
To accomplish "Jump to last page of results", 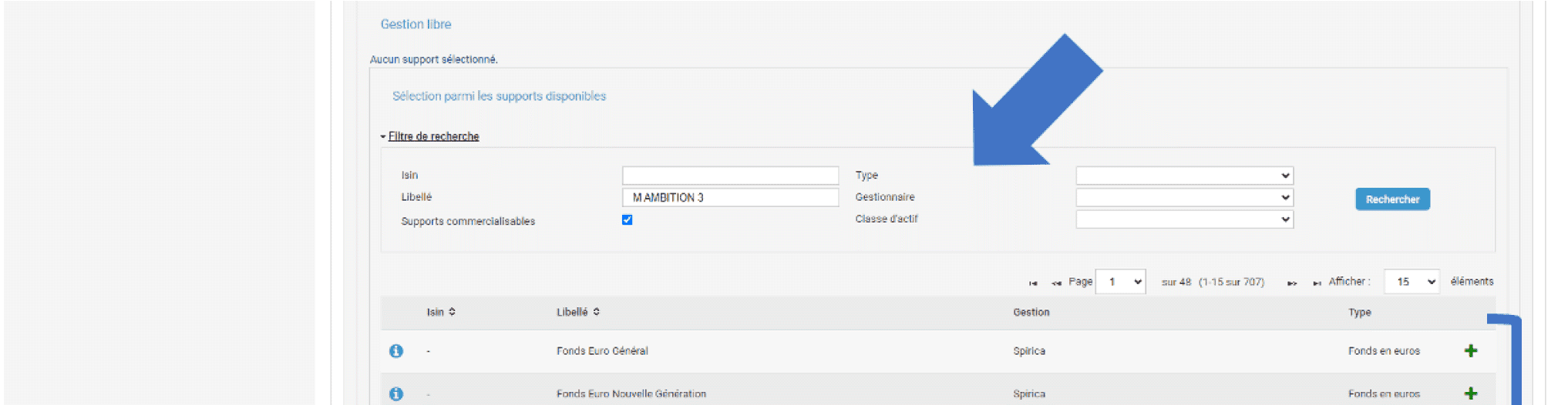I will pos(1317,283).
